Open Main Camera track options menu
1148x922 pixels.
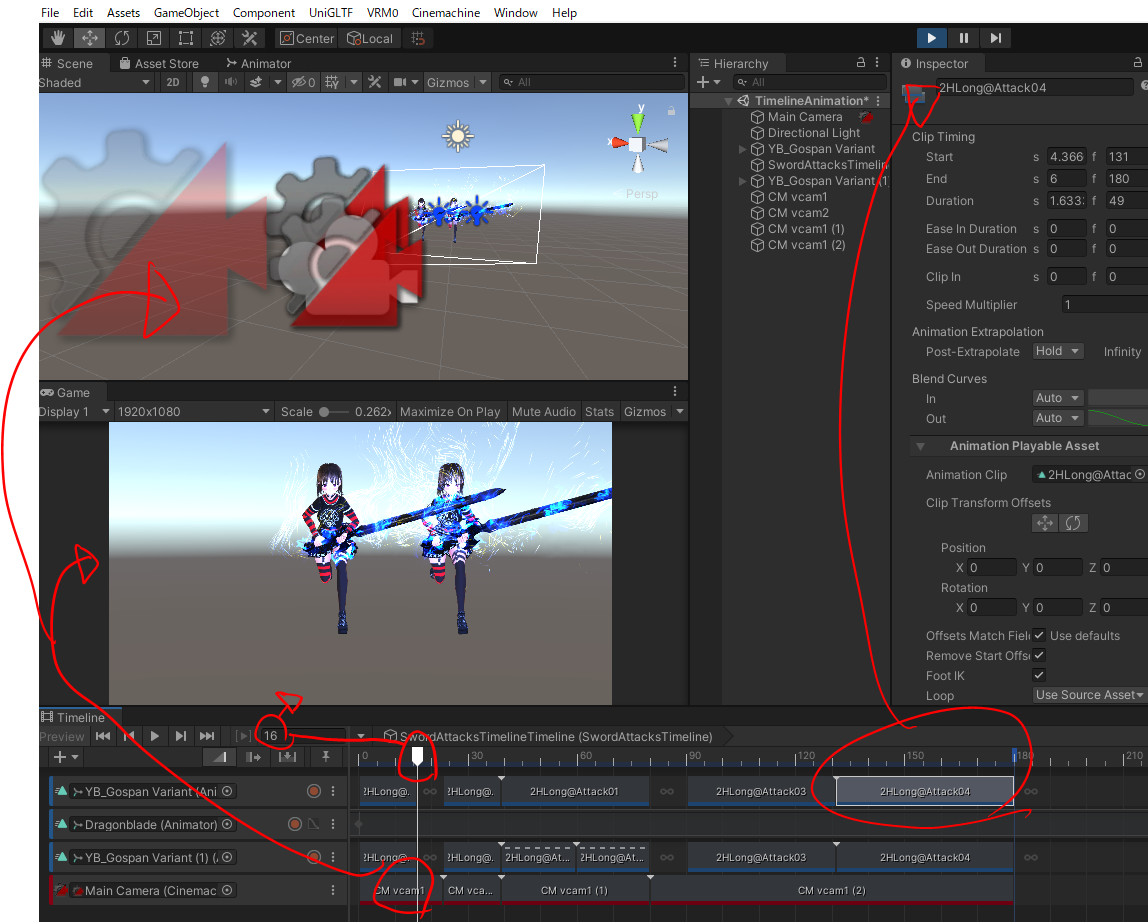[333, 890]
